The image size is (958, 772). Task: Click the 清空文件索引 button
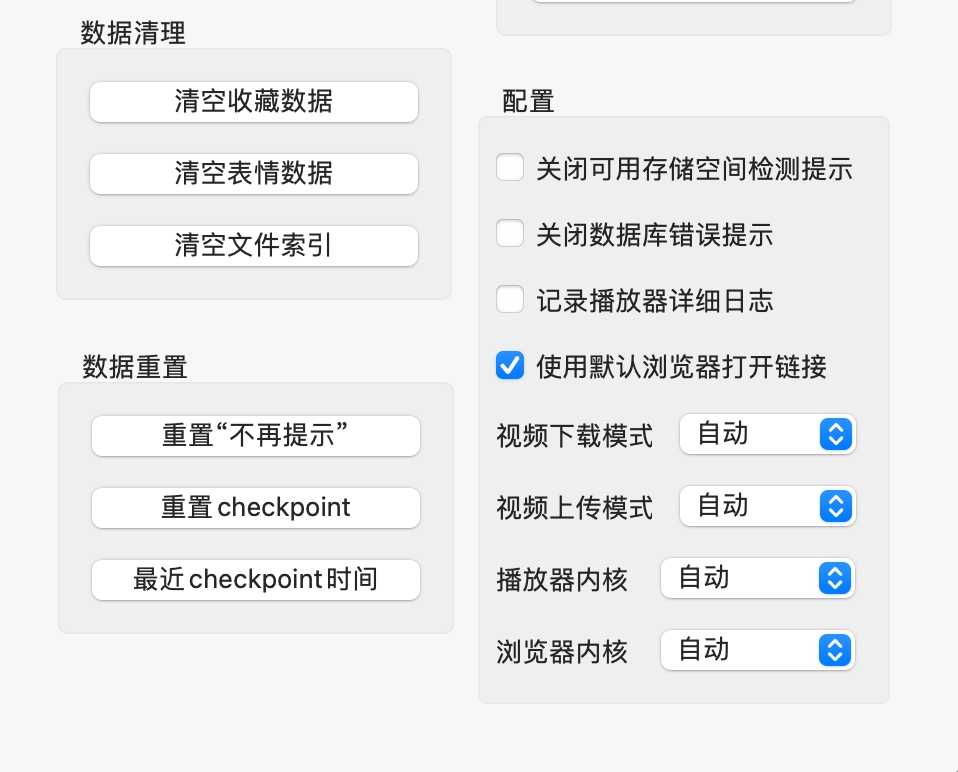tap(253, 245)
